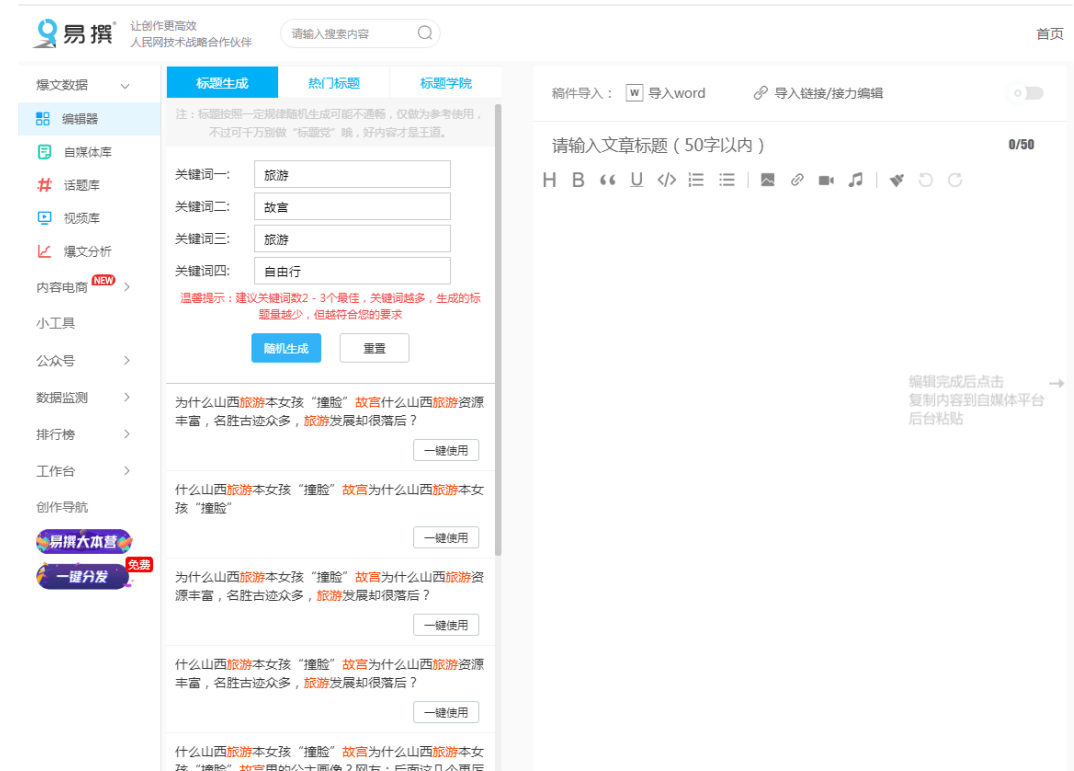The image size is (1074, 771).
Task: Open 视频库 in the sidebar
Action: (82, 218)
